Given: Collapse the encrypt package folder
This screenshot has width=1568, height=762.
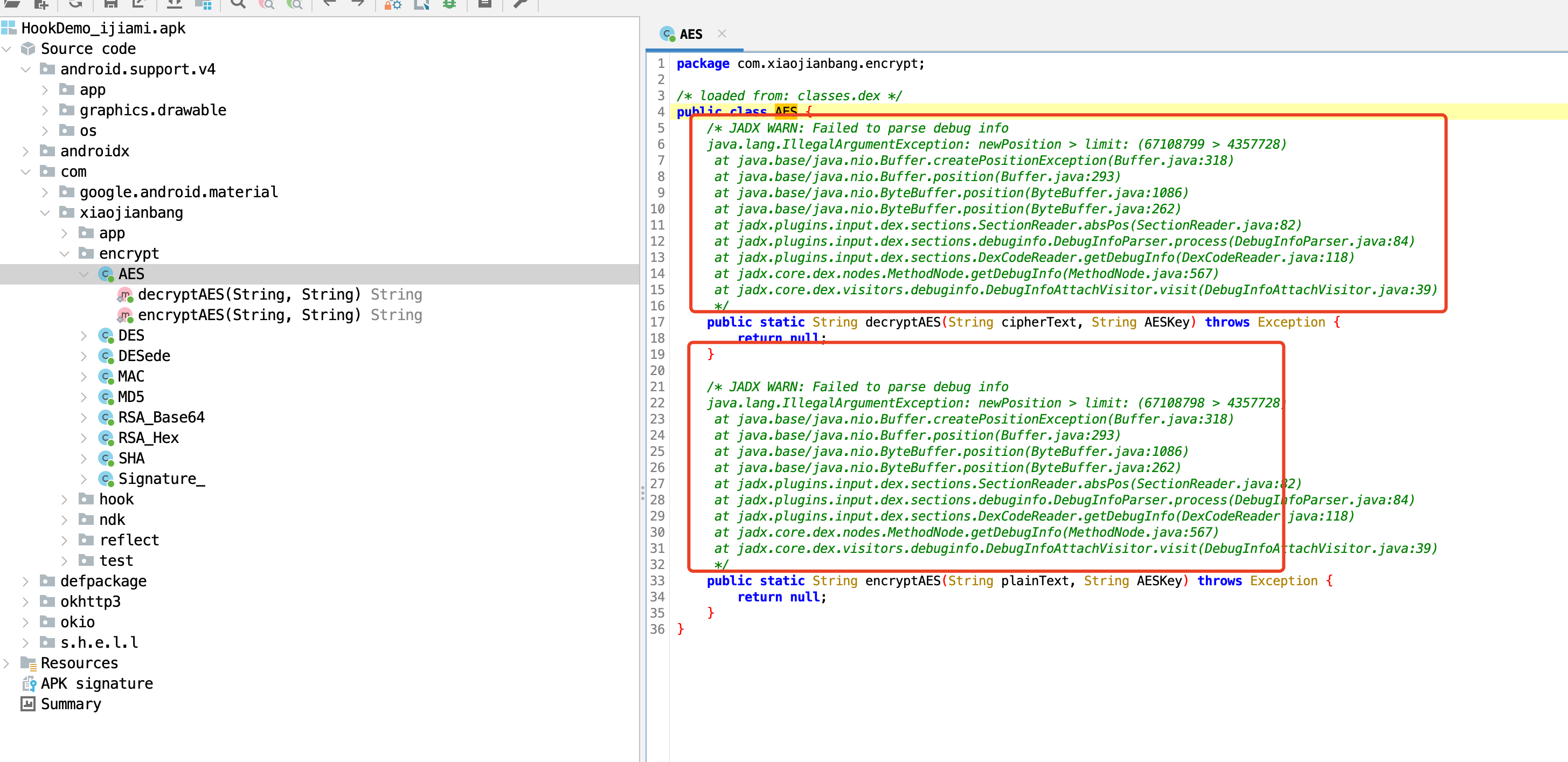Looking at the screenshot, I should [65, 254].
